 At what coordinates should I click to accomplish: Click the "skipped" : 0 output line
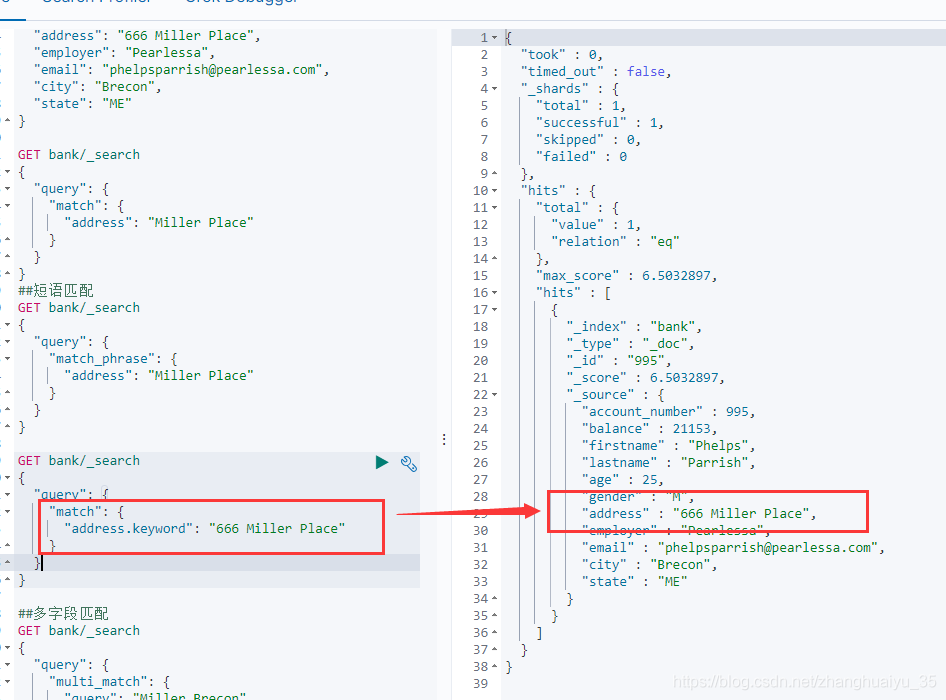tap(588, 139)
